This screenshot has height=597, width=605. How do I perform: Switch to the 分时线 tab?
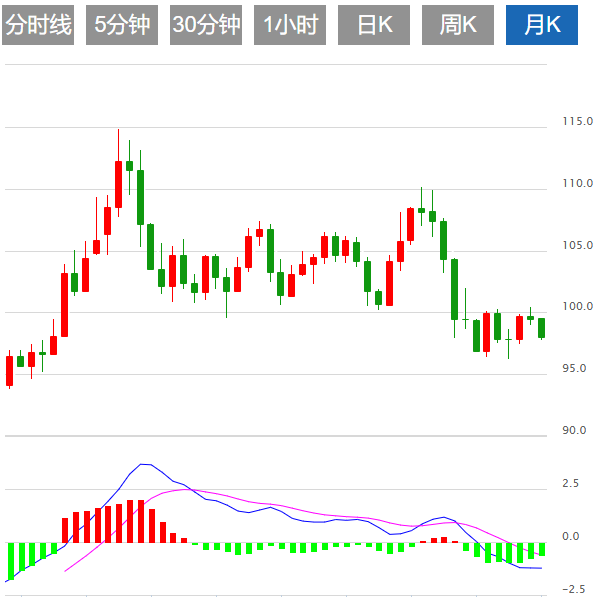coord(39,25)
